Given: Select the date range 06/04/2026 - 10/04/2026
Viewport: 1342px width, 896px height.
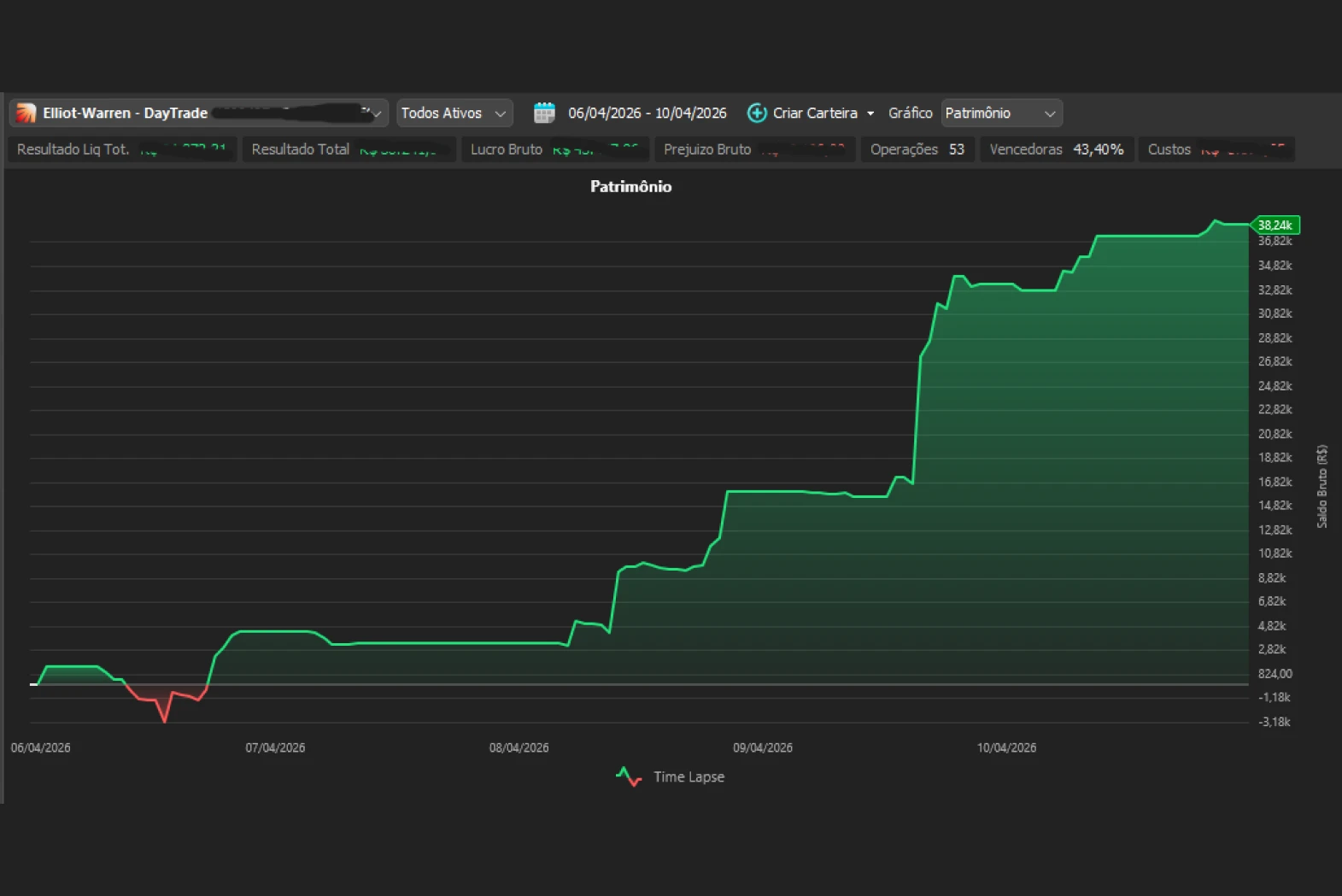Looking at the screenshot, I should pyautogui.click(x=648, y=113).
